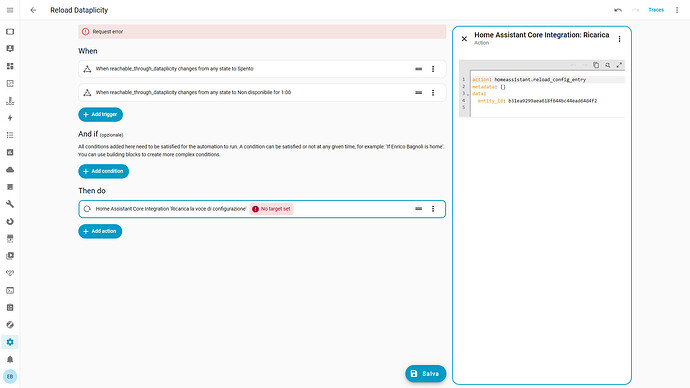Expand the YAML editor to fullscreen

coord(619,65)
